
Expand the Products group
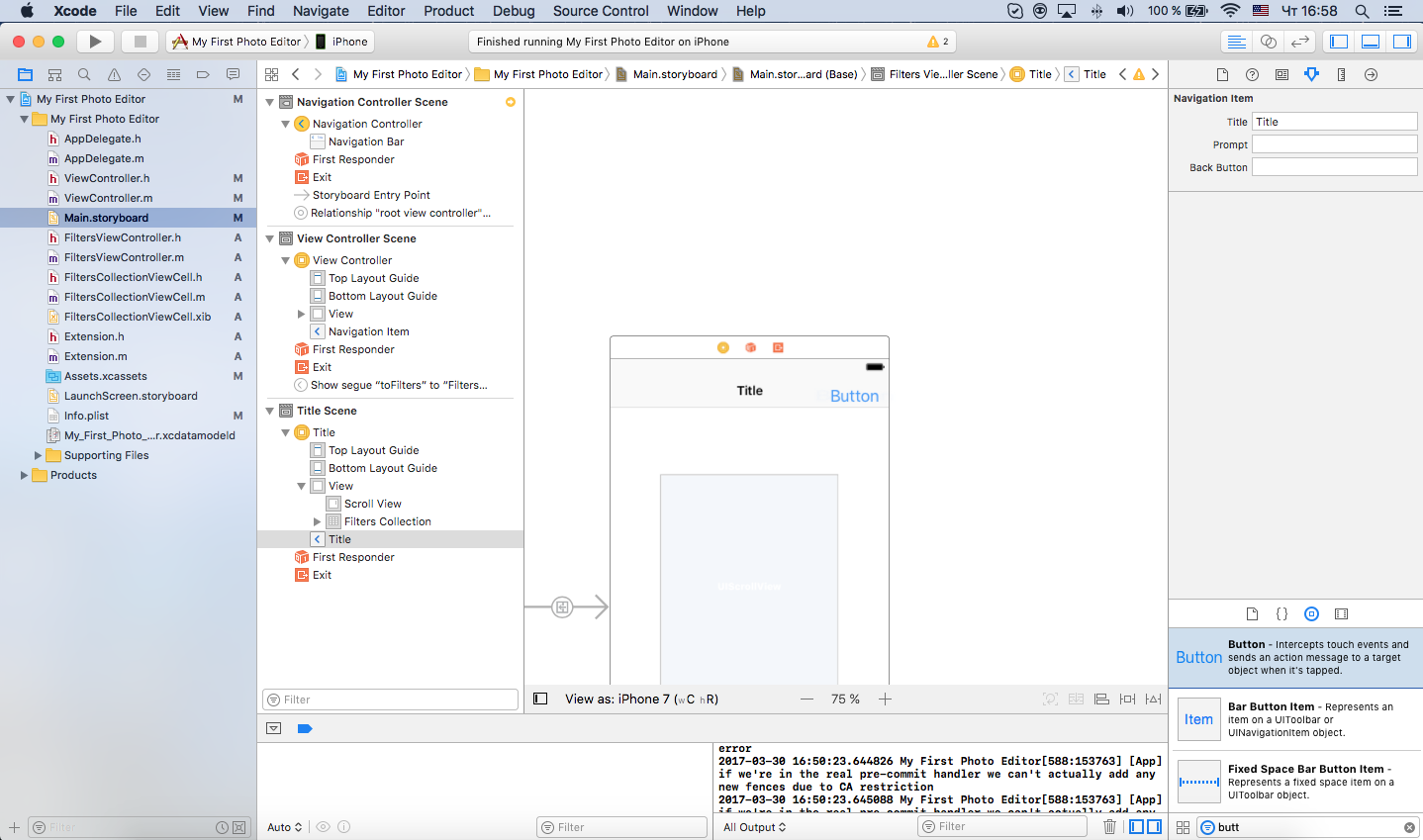25,475
